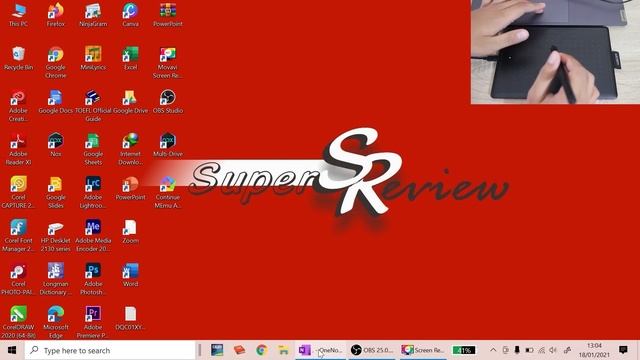
Task: Select the WinRAR archive labeled PowerPoint
Action: coord(168,15)
